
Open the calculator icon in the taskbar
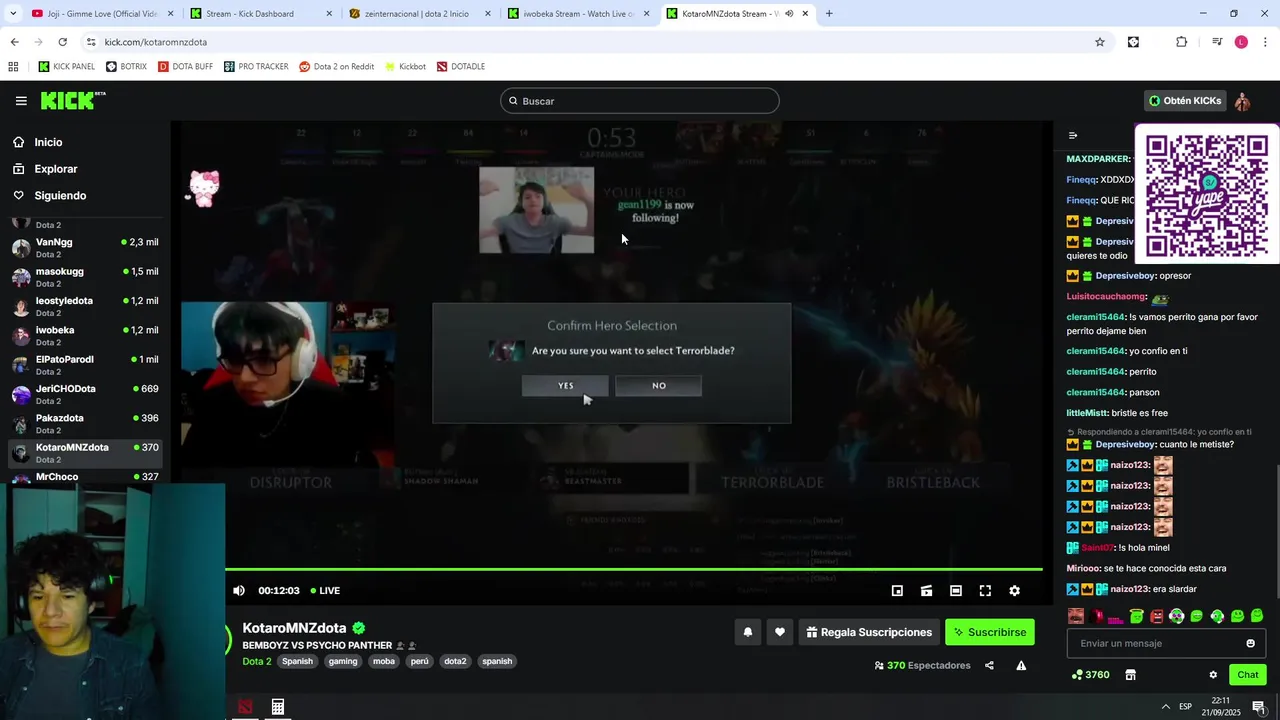pos(278,707)
